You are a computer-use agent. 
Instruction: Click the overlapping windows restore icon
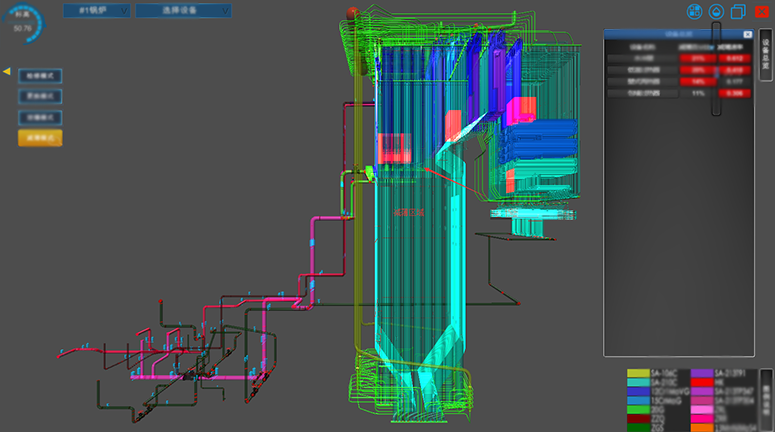(x=739, y=12)
